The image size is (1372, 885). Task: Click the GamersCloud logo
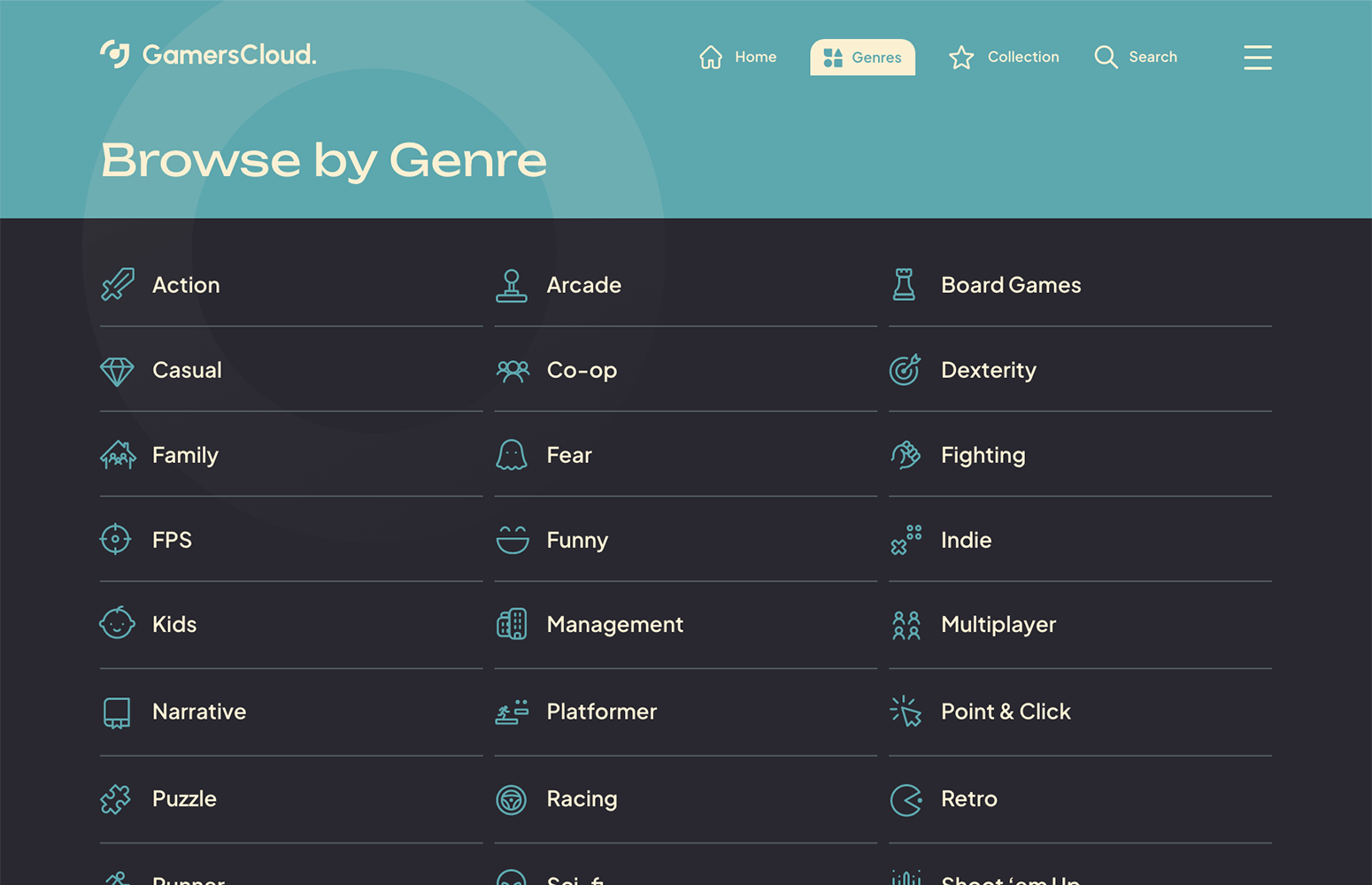tap(207, 54)
